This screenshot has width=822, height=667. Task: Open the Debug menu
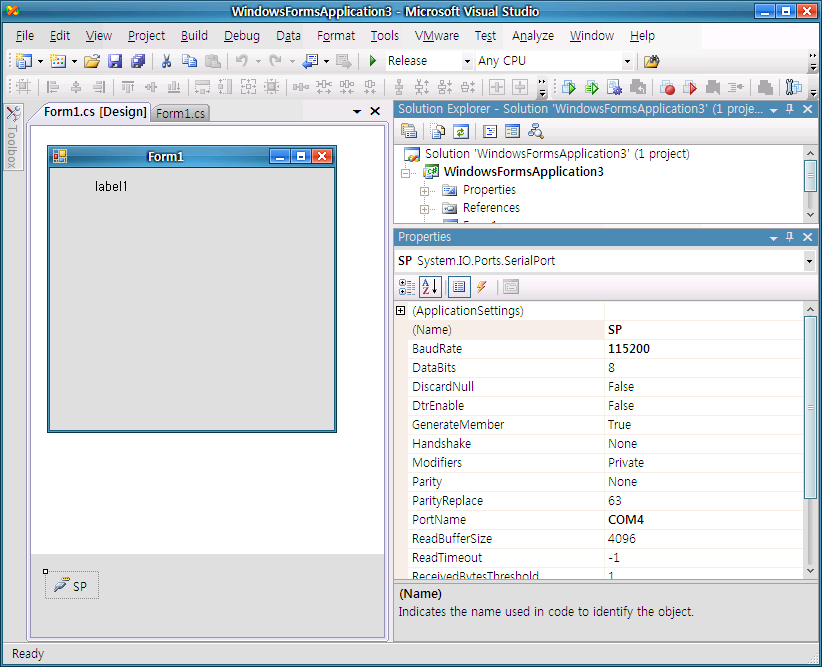point(242,36)
